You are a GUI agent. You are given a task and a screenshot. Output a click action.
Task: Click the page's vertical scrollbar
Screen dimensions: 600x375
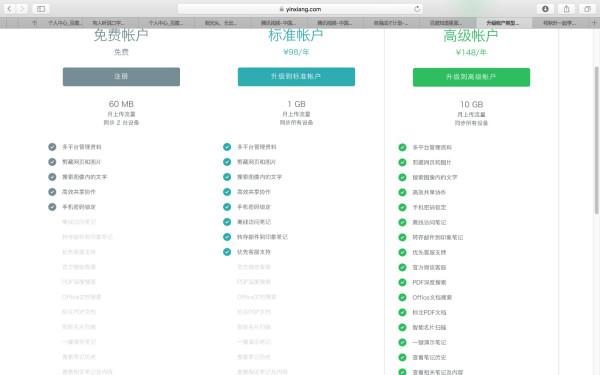click(597, 140)
